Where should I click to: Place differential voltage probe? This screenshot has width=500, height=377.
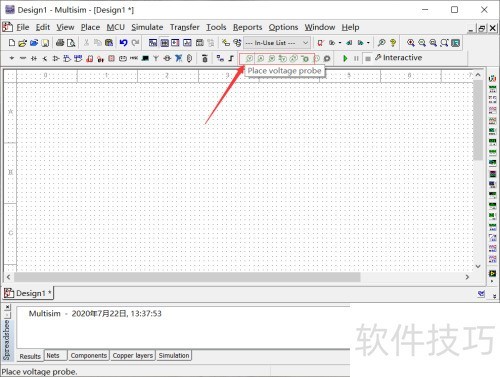tap(283, 58)
